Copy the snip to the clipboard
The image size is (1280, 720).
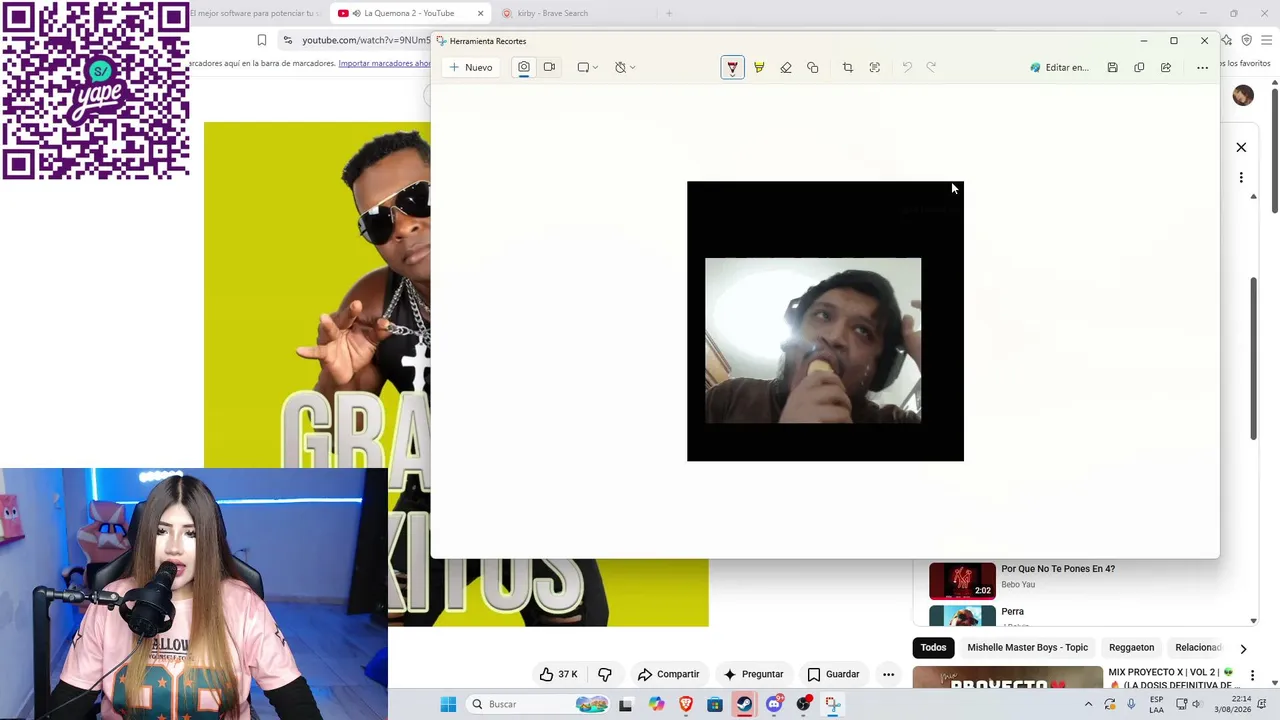(1139, 67)
